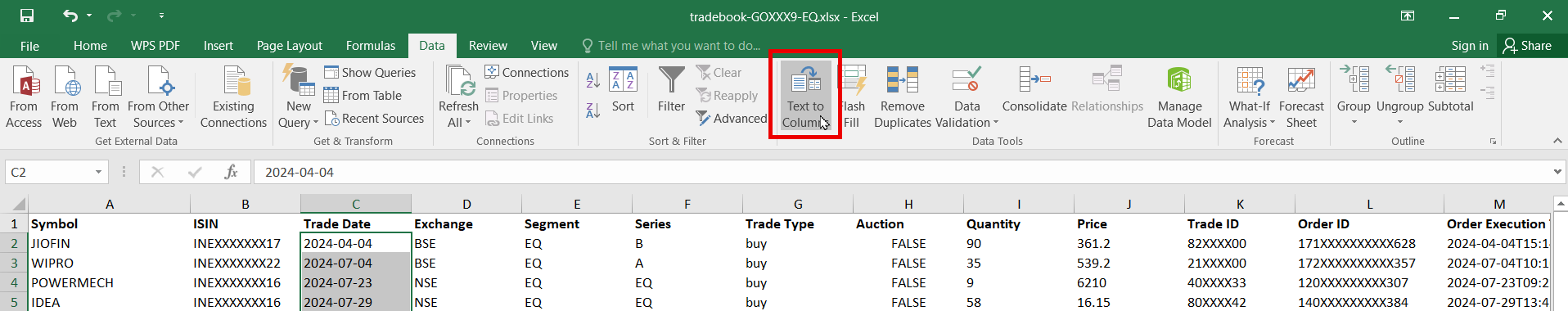Open the Review tab
Viewport: 1568px width, 311px height.
coord(488,46)
